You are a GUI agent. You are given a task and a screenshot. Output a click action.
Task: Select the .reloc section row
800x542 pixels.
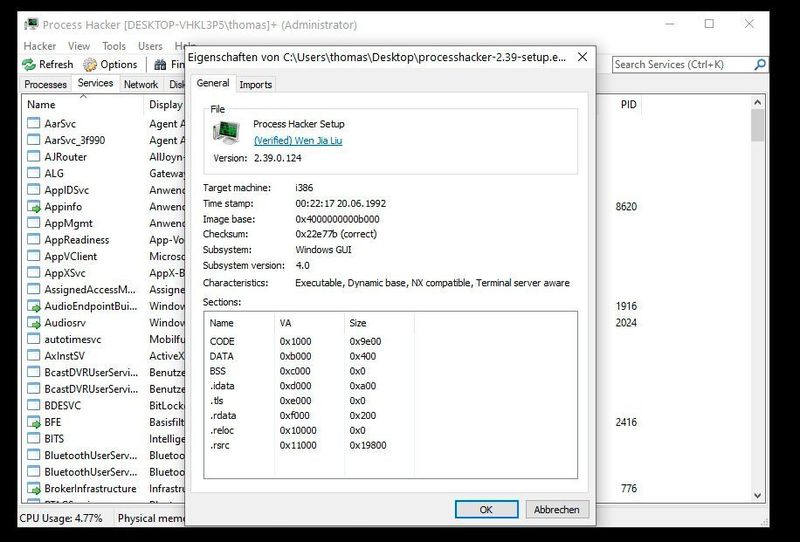tap(390, 430)
